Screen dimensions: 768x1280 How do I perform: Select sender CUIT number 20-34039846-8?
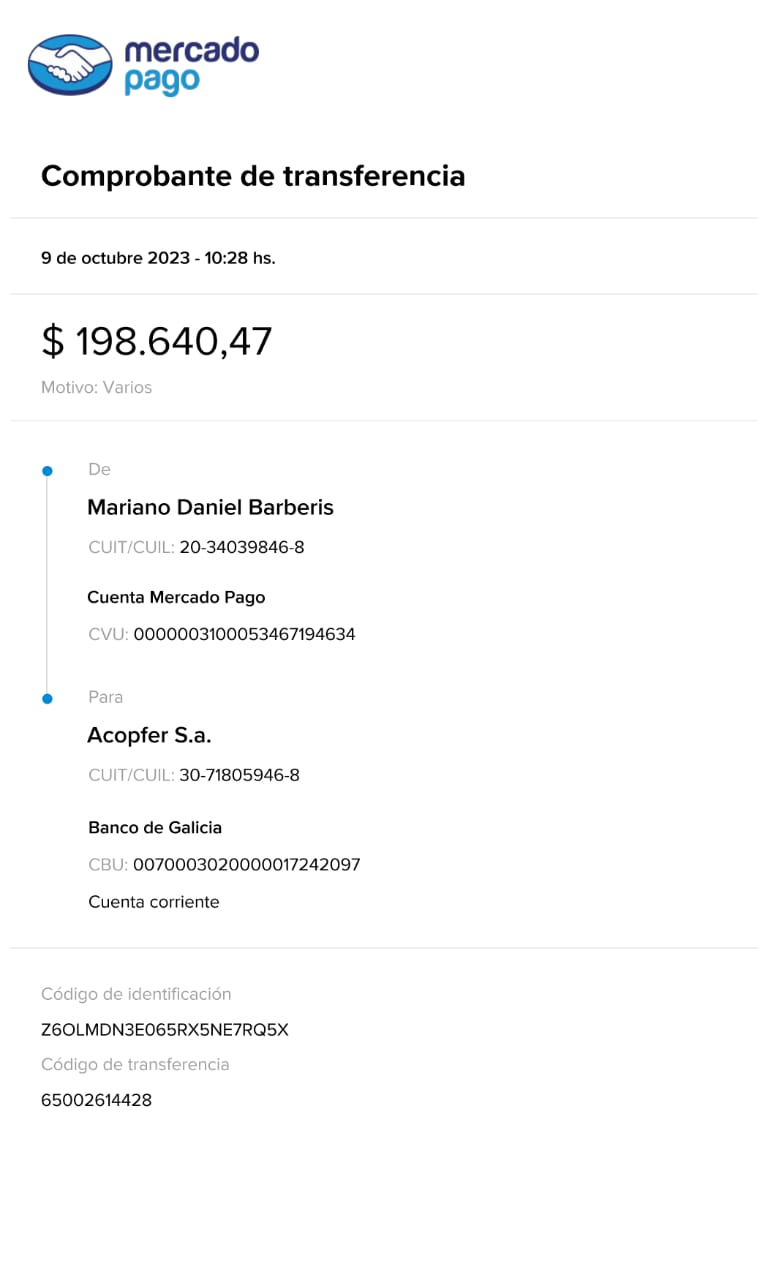pos(241,548)
